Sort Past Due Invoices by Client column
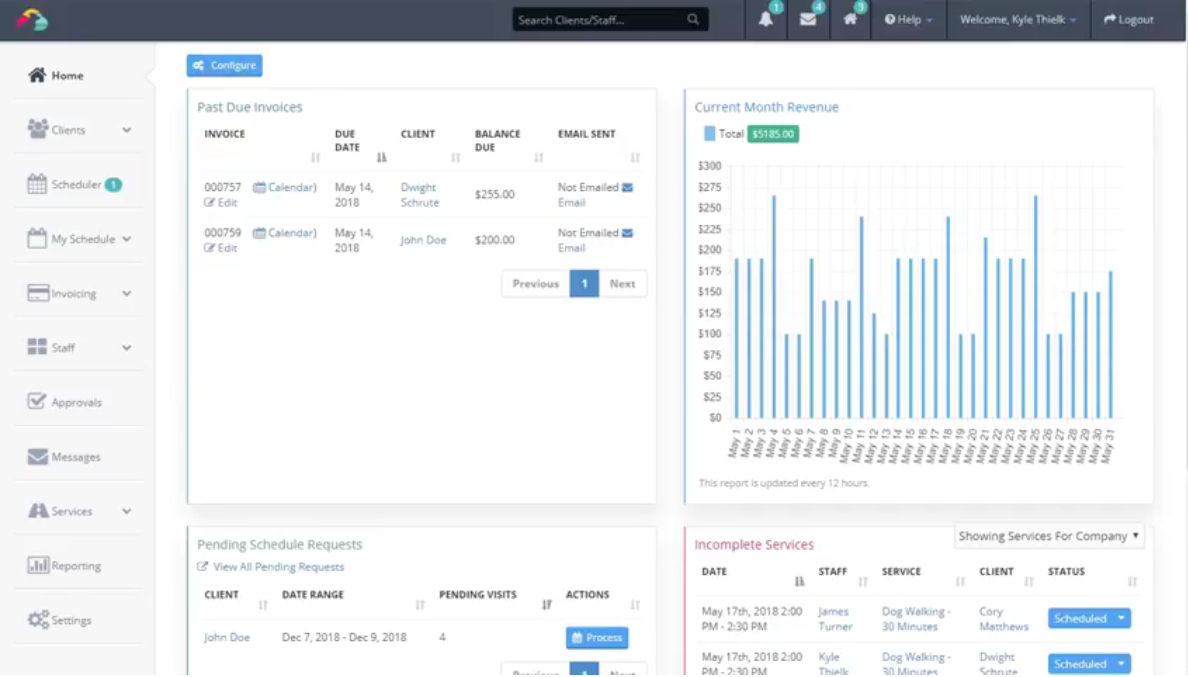 tap(455, 158)
